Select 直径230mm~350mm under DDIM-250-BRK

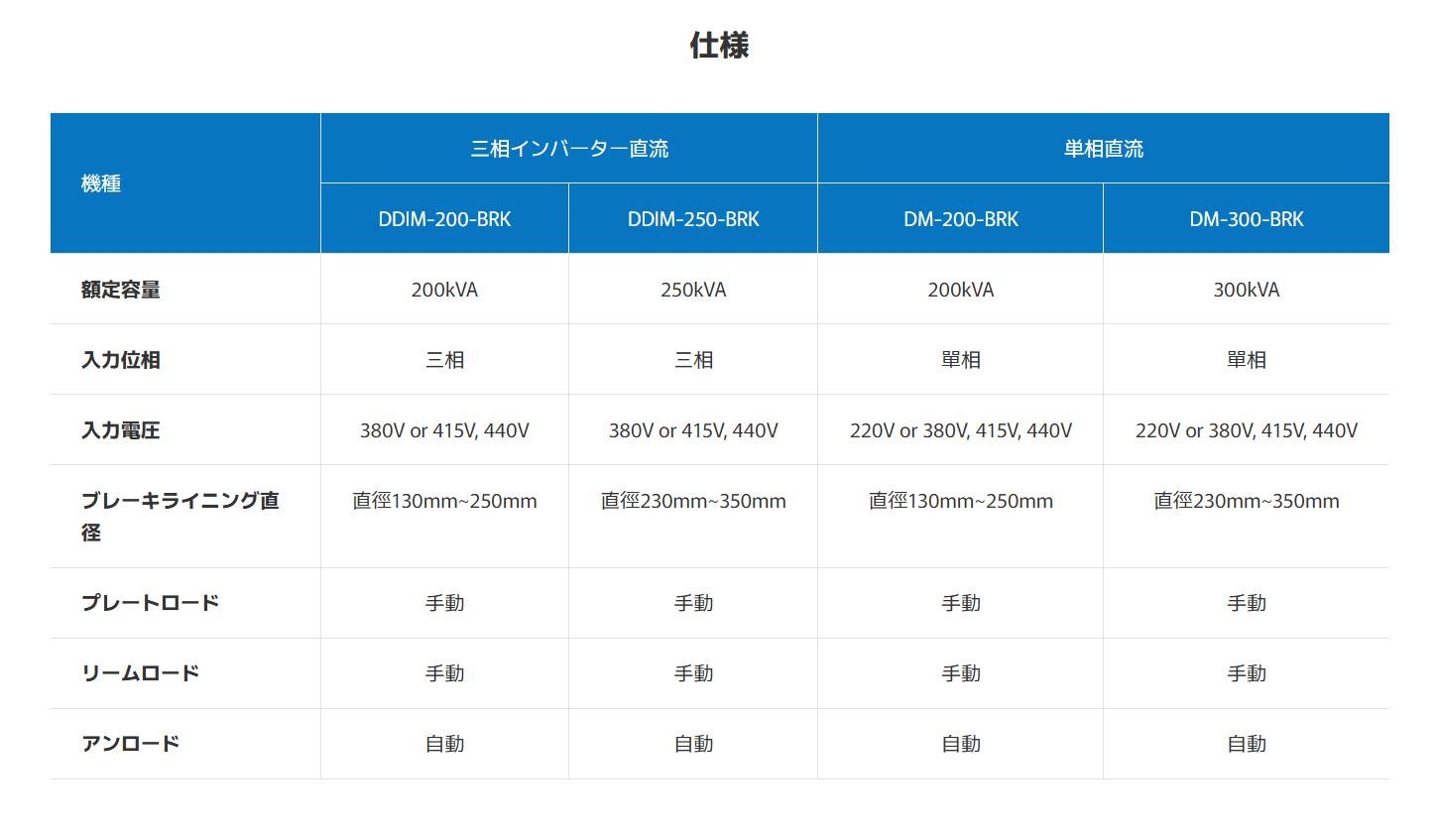point(693,501)
